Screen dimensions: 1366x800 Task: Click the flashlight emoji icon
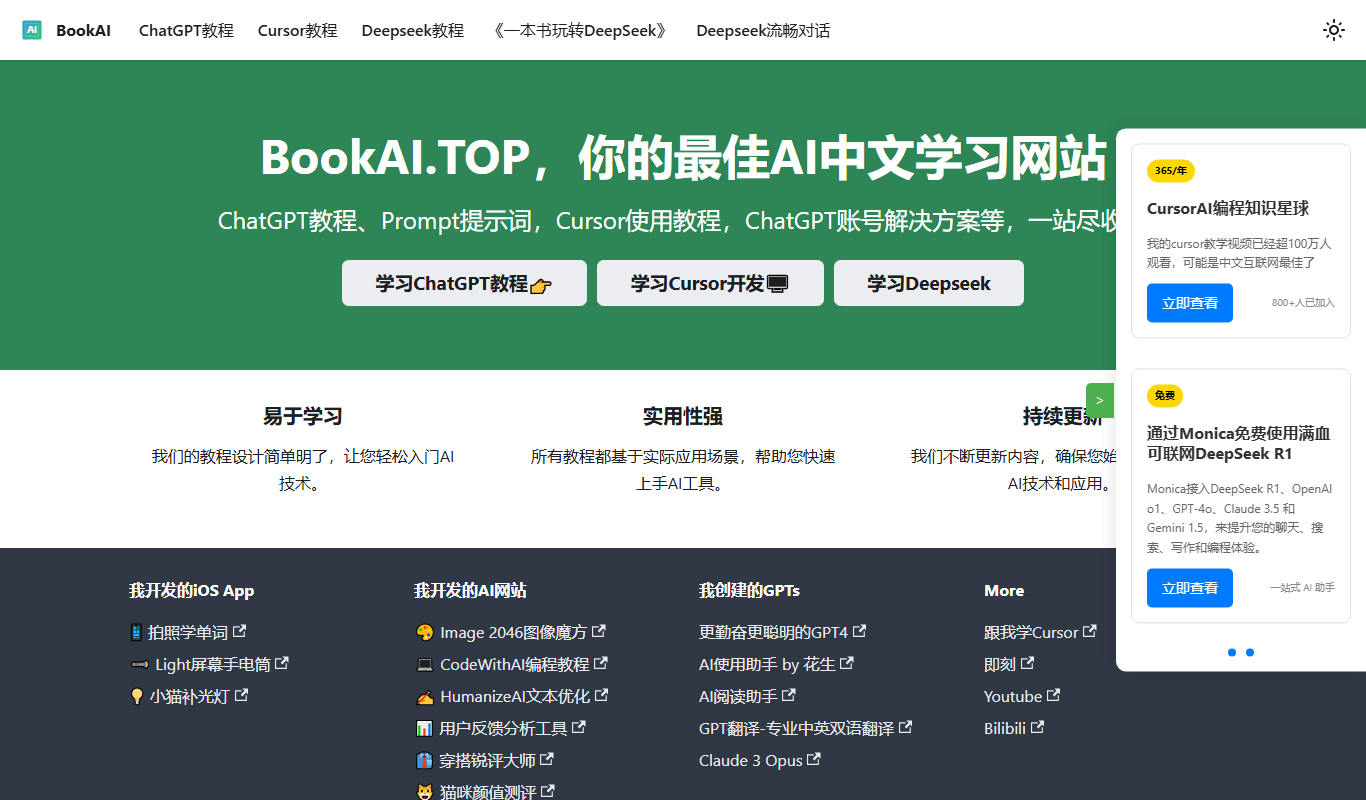139,664
